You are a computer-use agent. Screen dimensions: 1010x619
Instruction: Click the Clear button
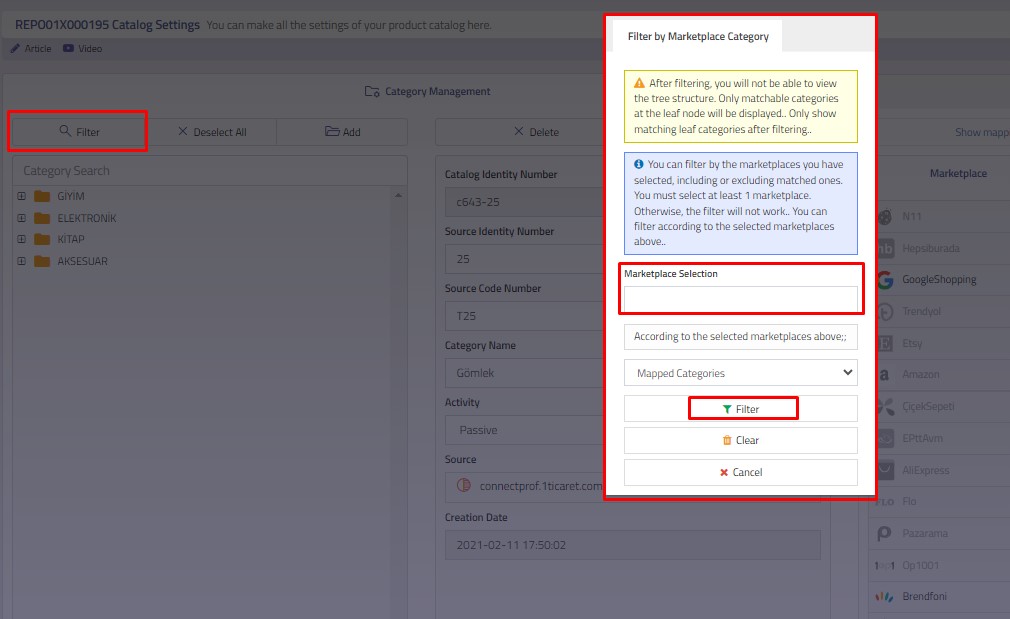point(740,440)
